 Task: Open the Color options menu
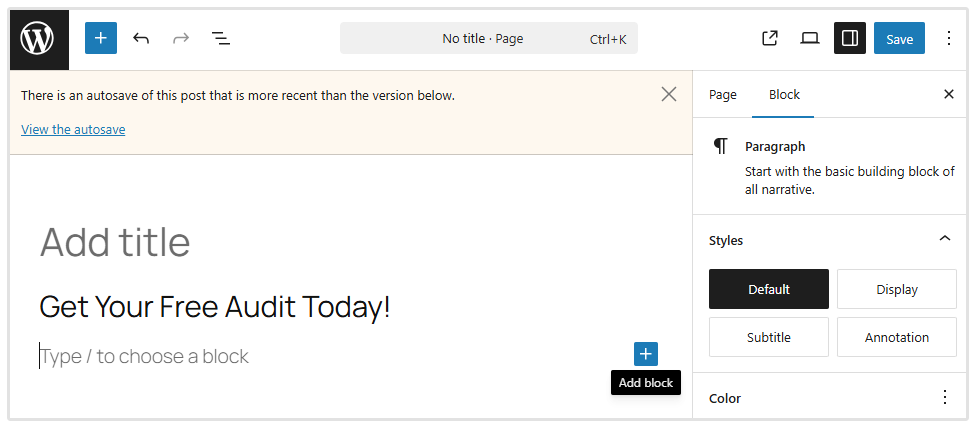(x=944, y=398)
